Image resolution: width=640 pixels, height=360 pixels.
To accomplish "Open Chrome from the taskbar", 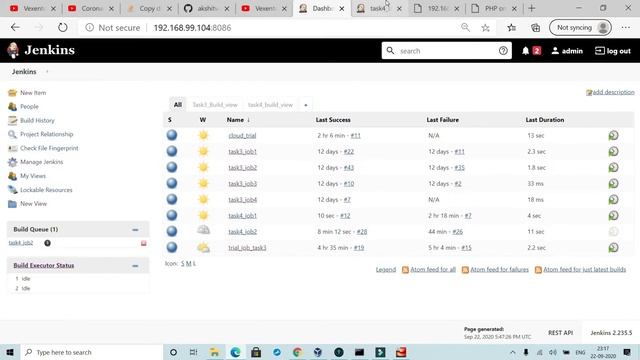I will [x=297, y=352].
